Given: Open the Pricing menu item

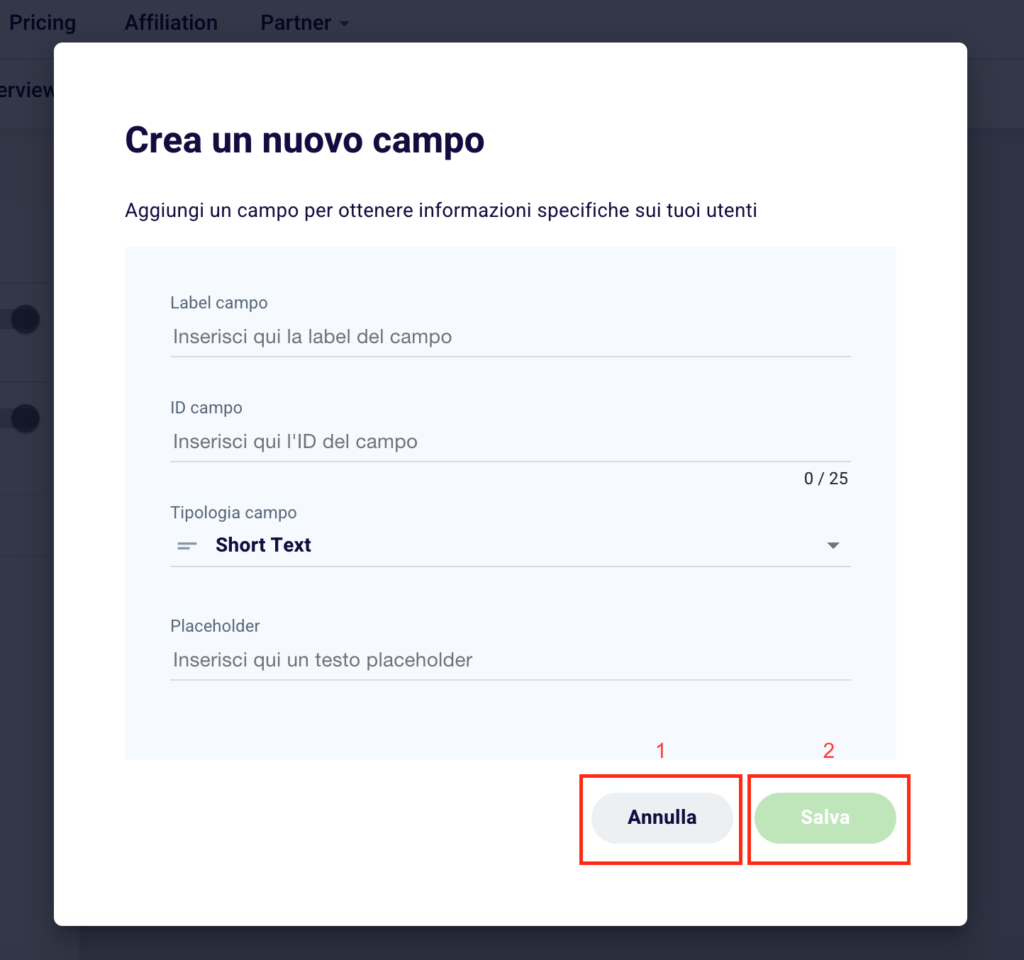Looking at the screenshot, I should click(x=42, y=23).
